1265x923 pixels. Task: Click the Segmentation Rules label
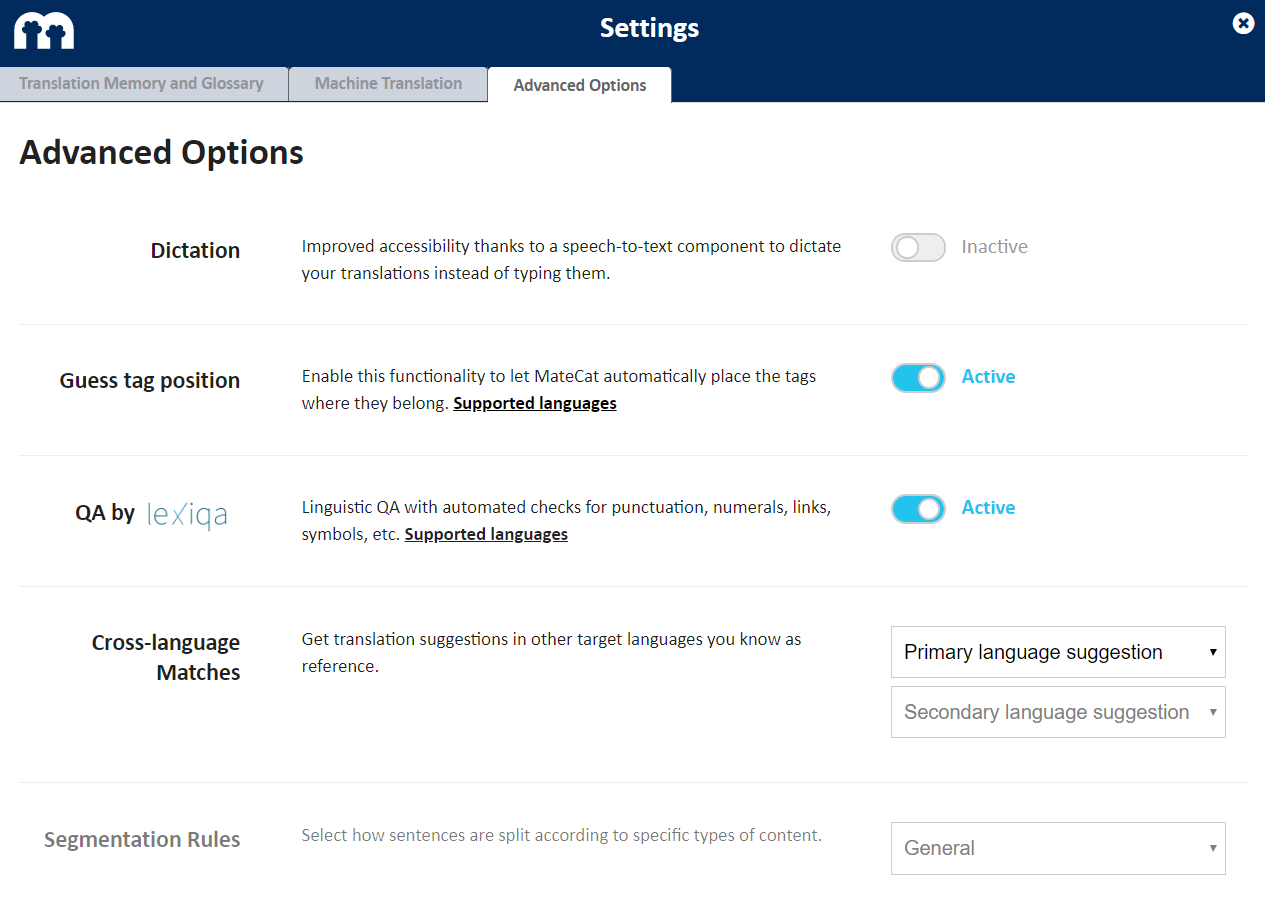click(142, 840)
